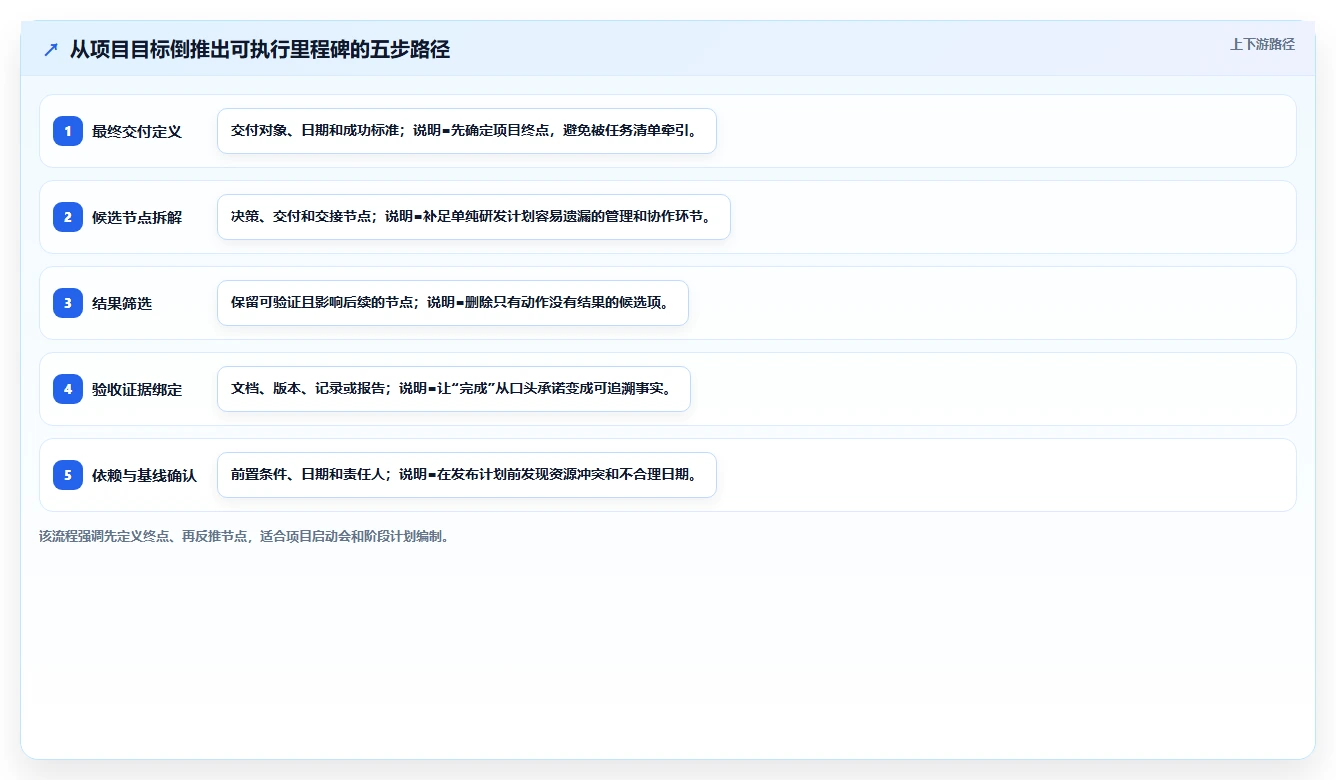The height and width of the screenshot is (780, 1336).
Task: Select step number 4 badge
Action: pyautogui.click(x=68, y=389)
